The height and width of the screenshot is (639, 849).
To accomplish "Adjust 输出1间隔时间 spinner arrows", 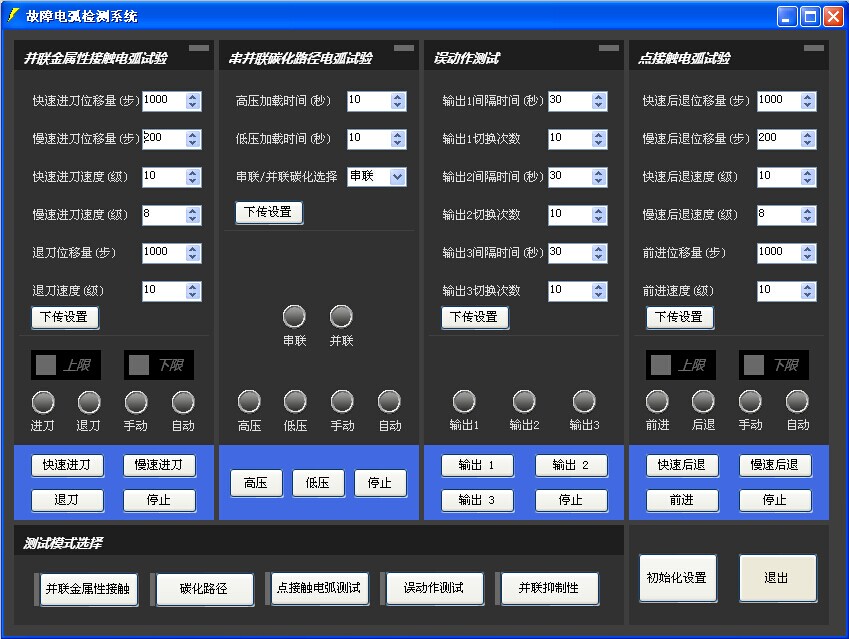I will (x=598, y=101).
